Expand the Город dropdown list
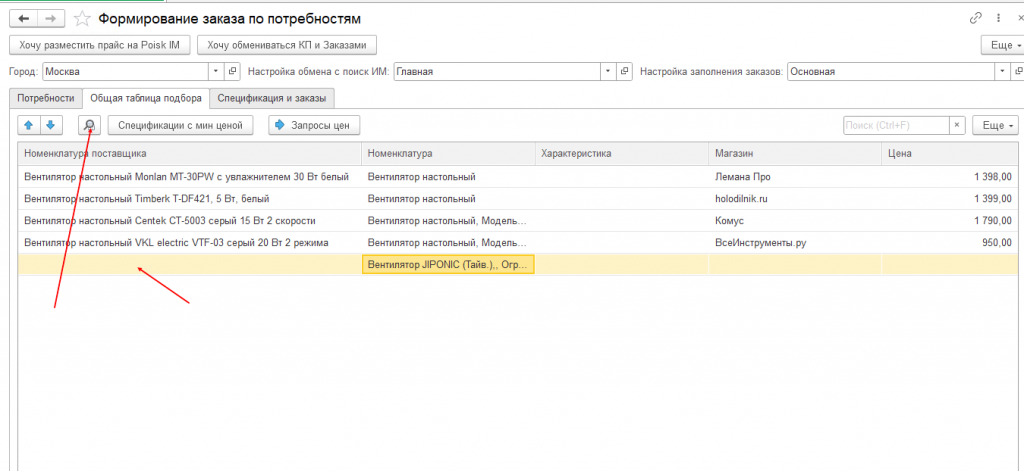1024x471 pixels. click(x=217, y=71)
